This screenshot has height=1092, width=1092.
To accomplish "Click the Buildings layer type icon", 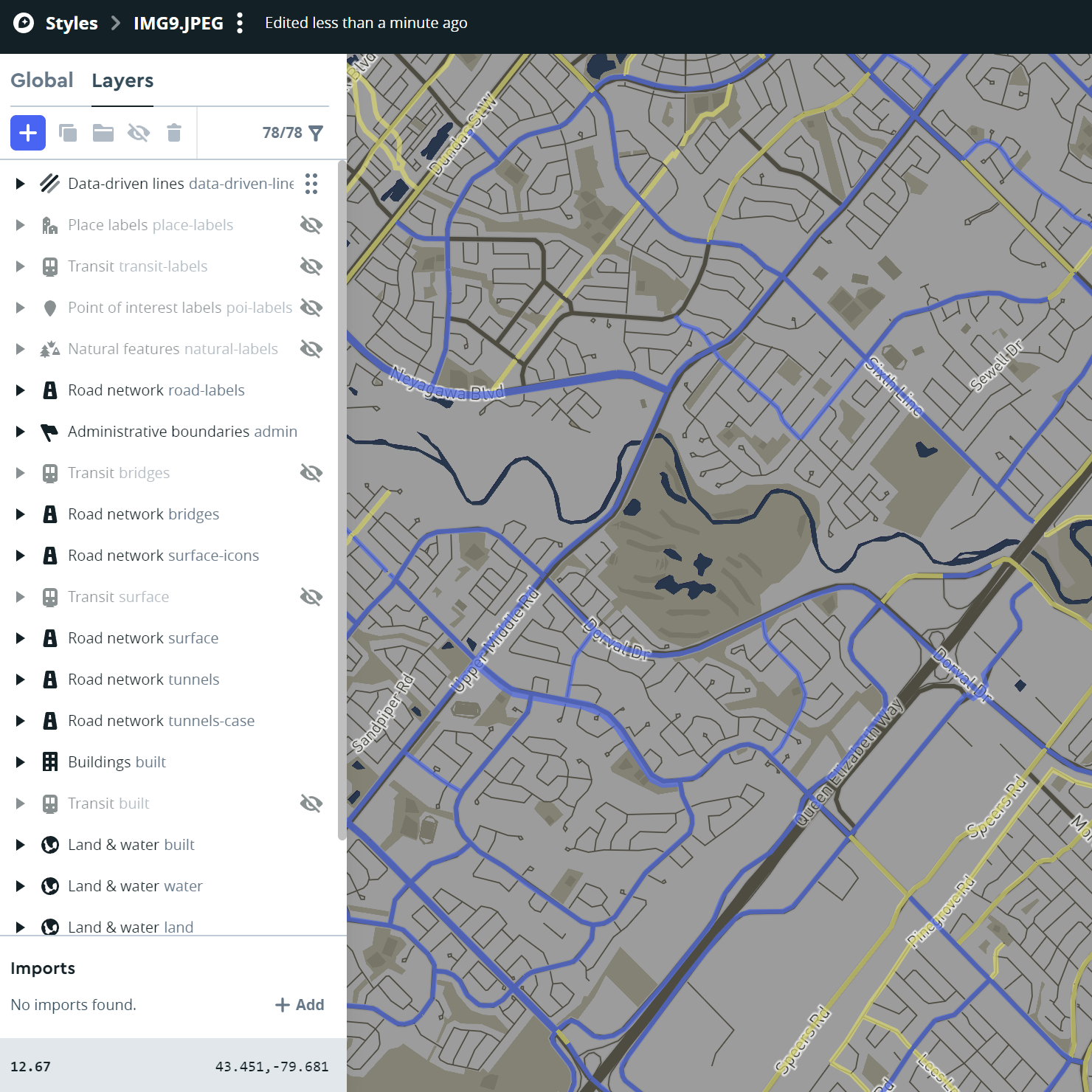I will point(50,761).
